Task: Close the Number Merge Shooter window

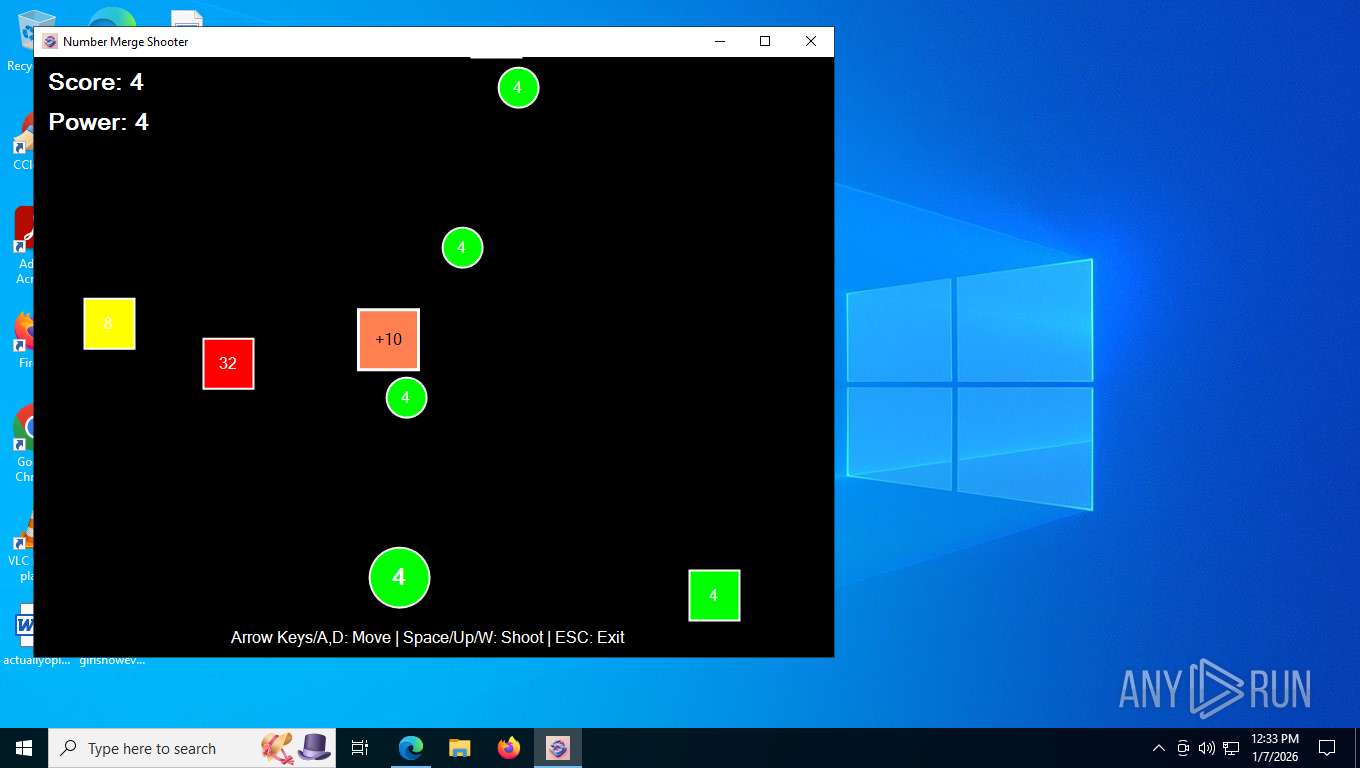Action: point(811,41)
